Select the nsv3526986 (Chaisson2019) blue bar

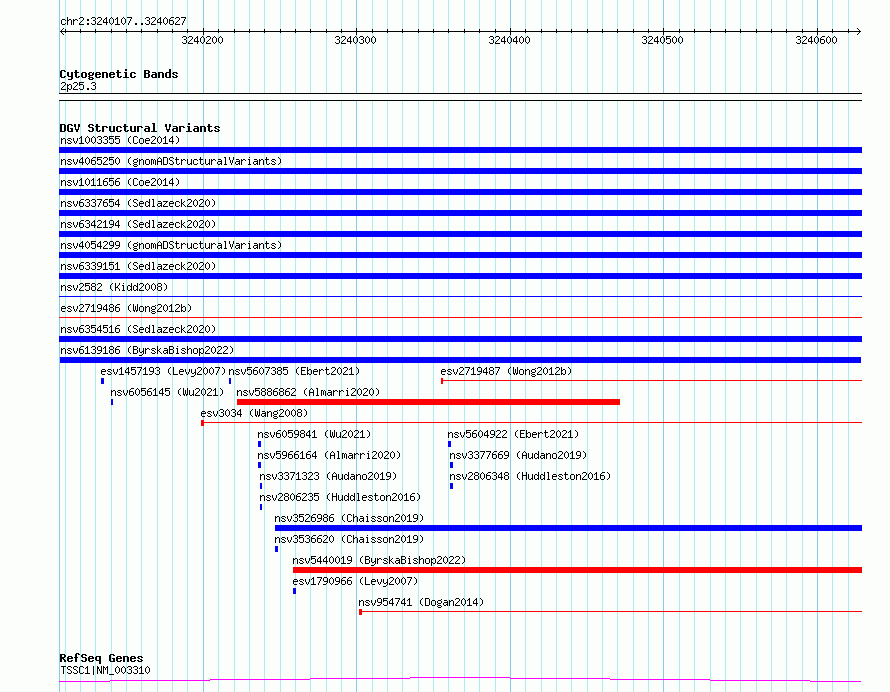click(x=568, y=528)
